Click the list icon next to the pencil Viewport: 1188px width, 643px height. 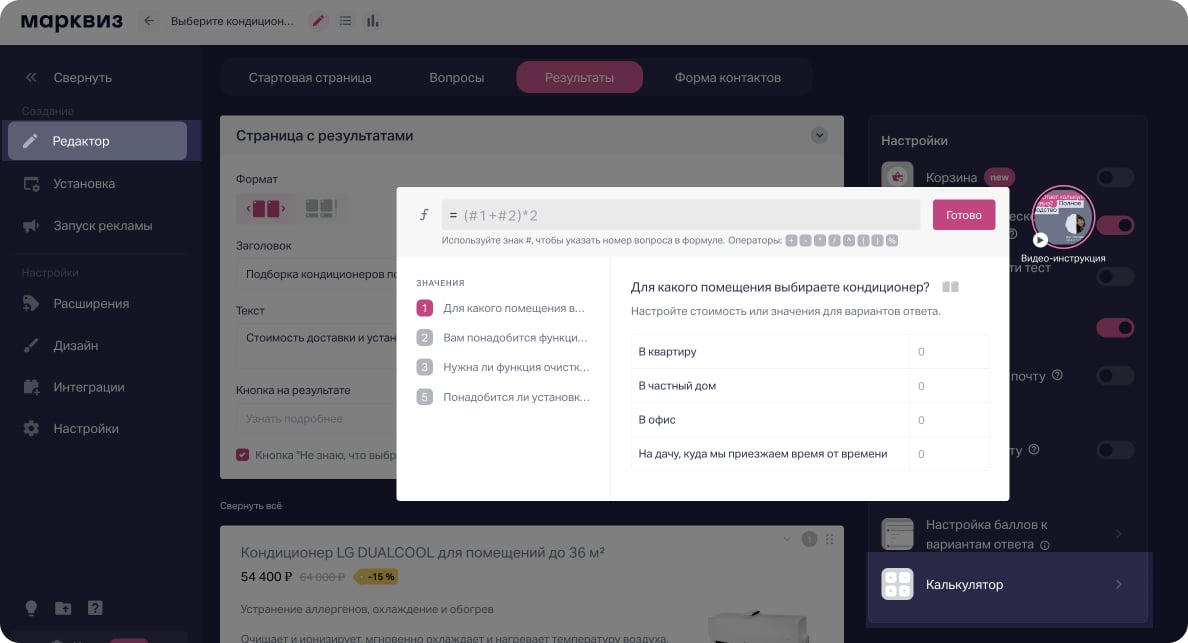(x=345, y=20)
